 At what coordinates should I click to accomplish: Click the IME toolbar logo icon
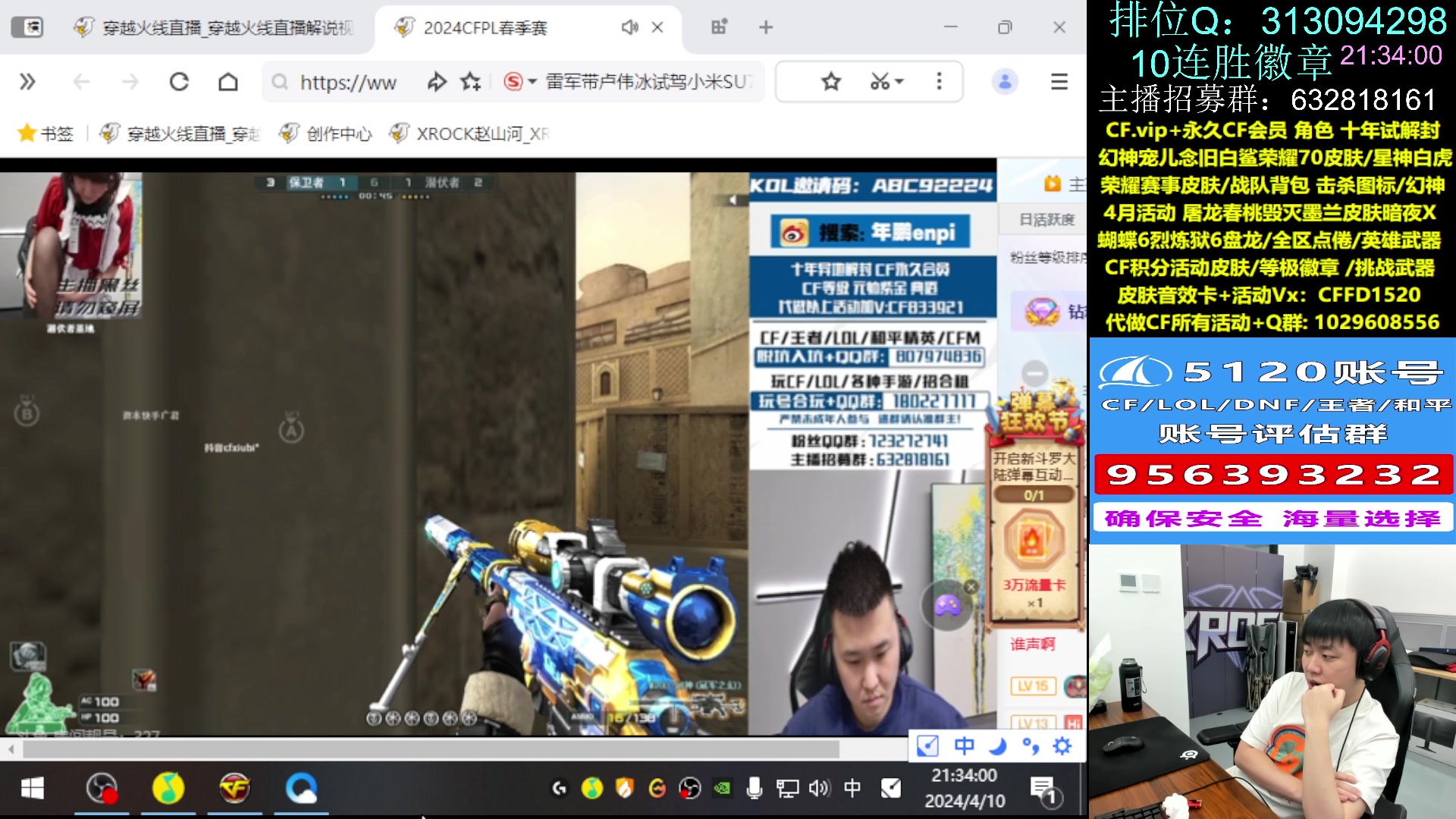[x=928, y=746]
